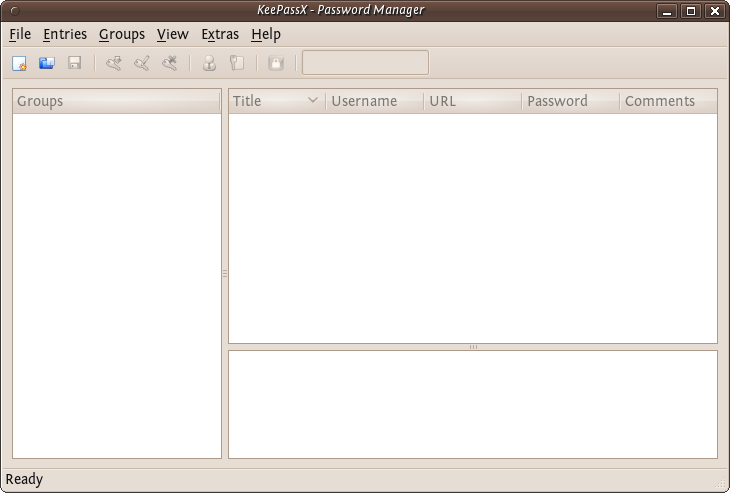Click the splitter handle between Groups and entries
The image size is (730, 493).
(225, 273)
